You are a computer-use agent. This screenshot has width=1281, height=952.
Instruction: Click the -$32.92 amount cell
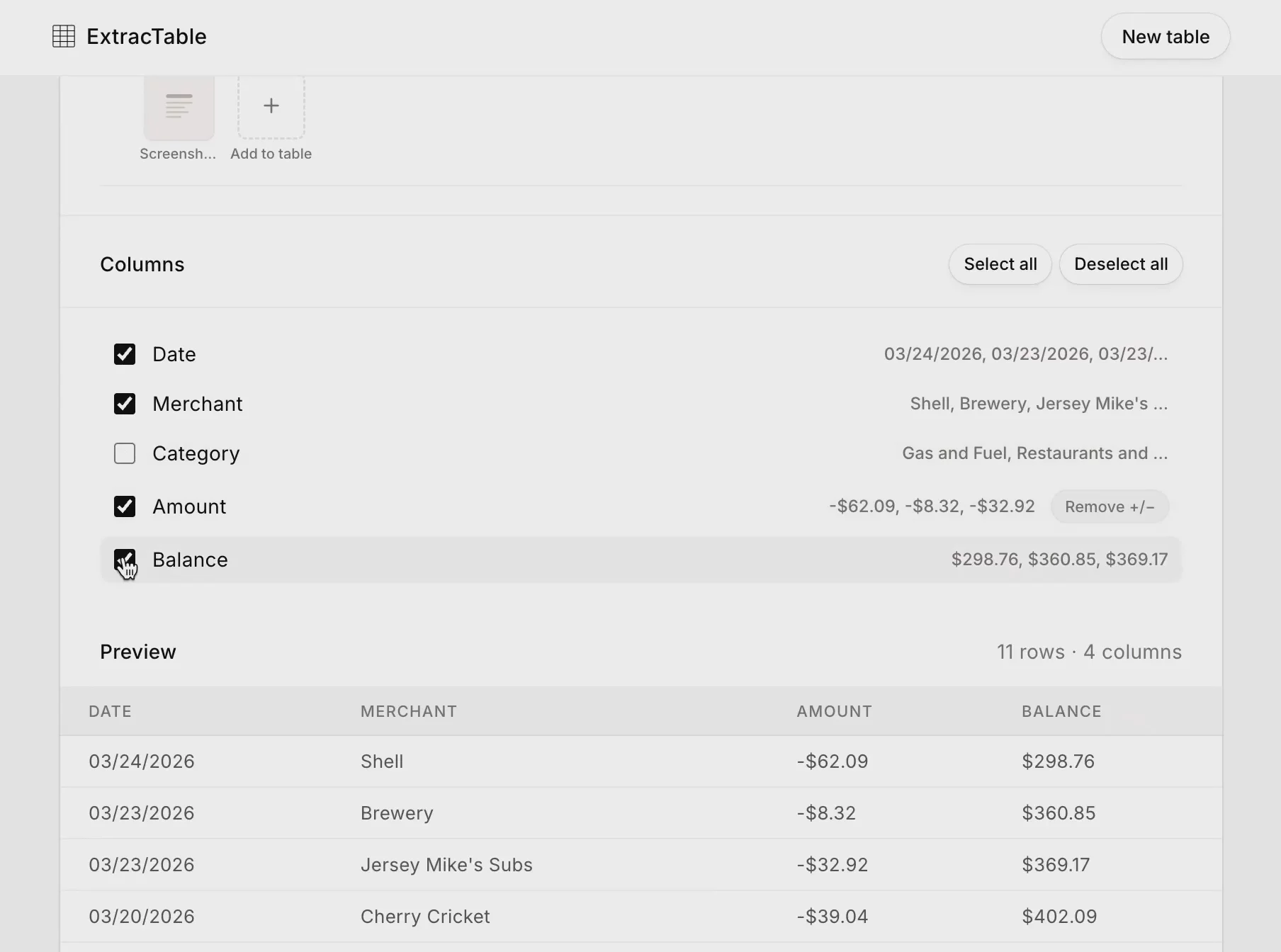833,865
